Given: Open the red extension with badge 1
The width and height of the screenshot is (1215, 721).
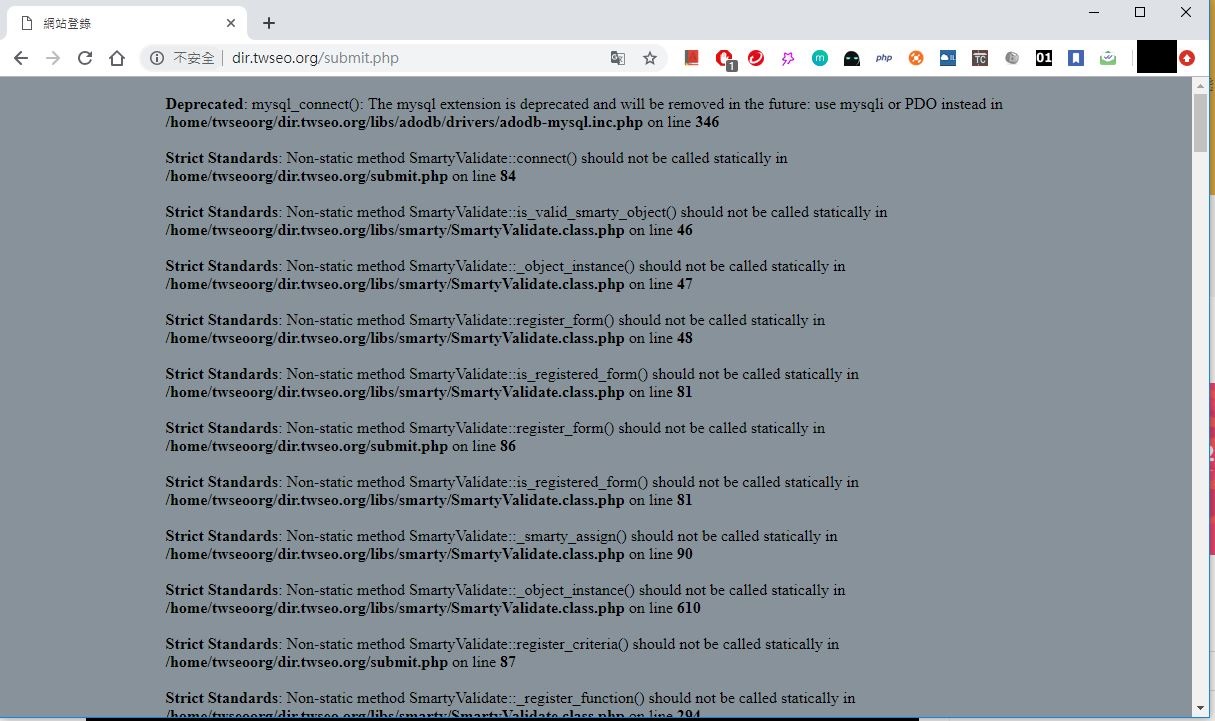Looking at the screenshot, I should pyautogui.click(x=724, y=59).
